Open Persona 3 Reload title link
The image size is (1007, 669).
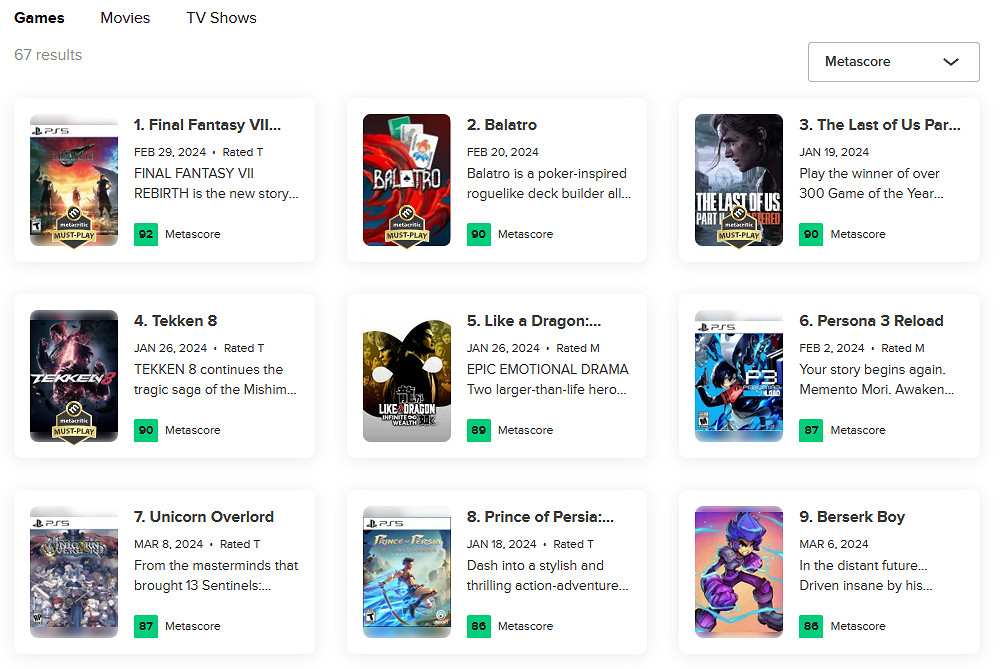click(871, 321)
